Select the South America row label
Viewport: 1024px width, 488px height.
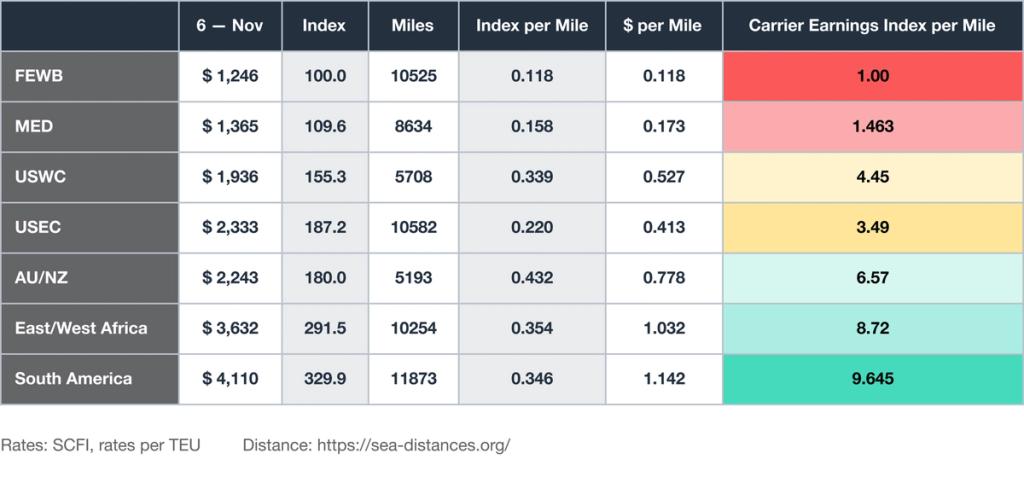[x=89, y=379]
